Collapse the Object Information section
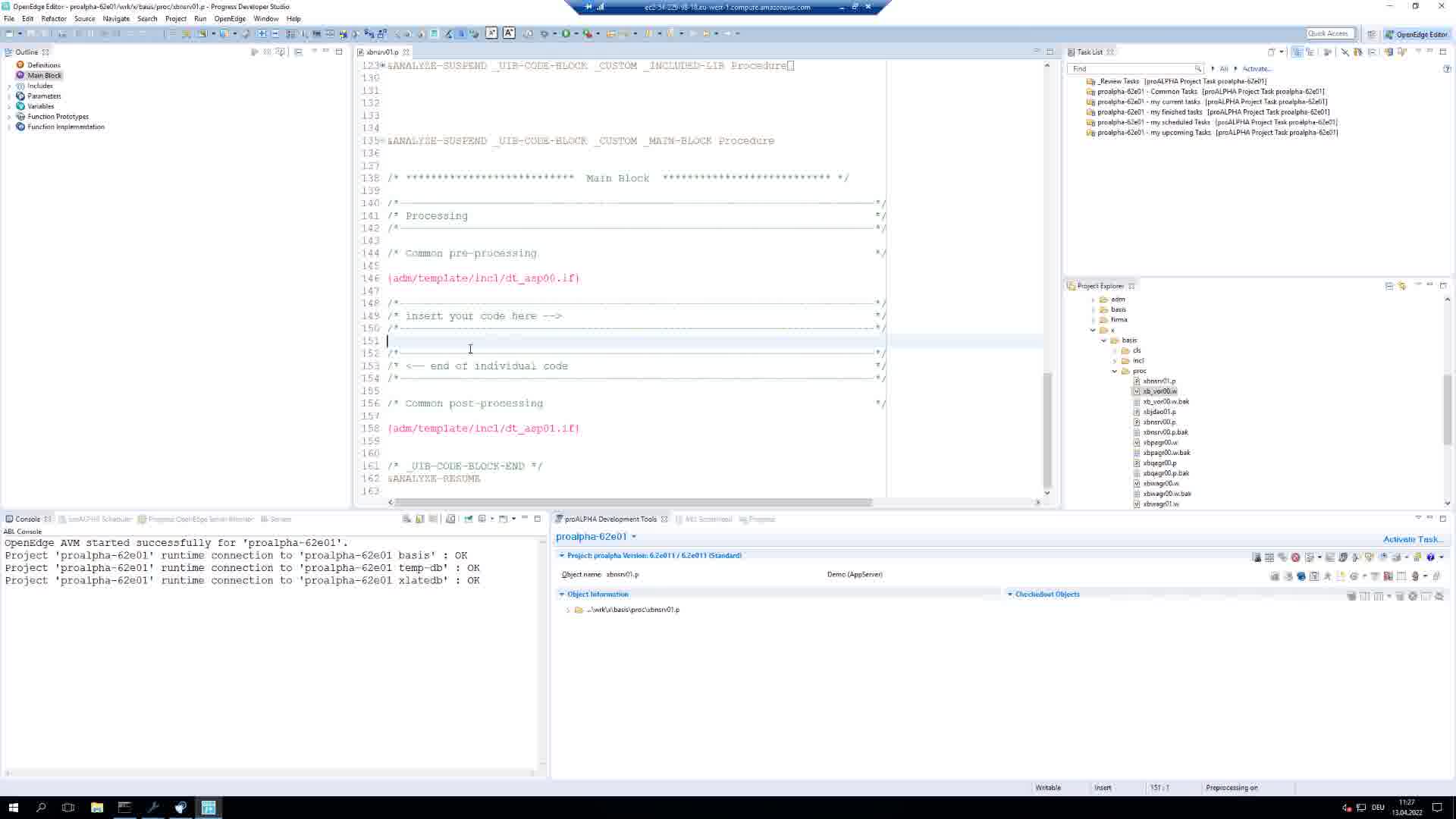Image resolution: width=1456 pixels, height=819 pixels. coord(562,595)
